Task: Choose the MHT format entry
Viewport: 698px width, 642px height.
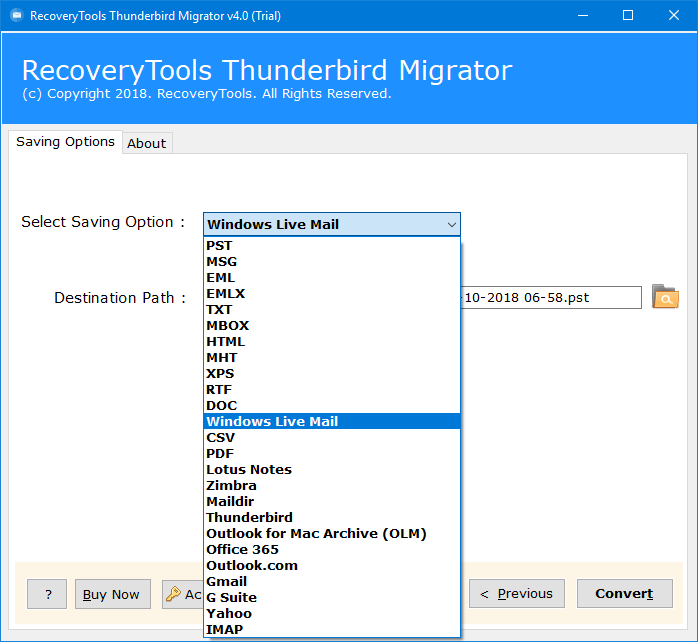Action: coord(332,358)
